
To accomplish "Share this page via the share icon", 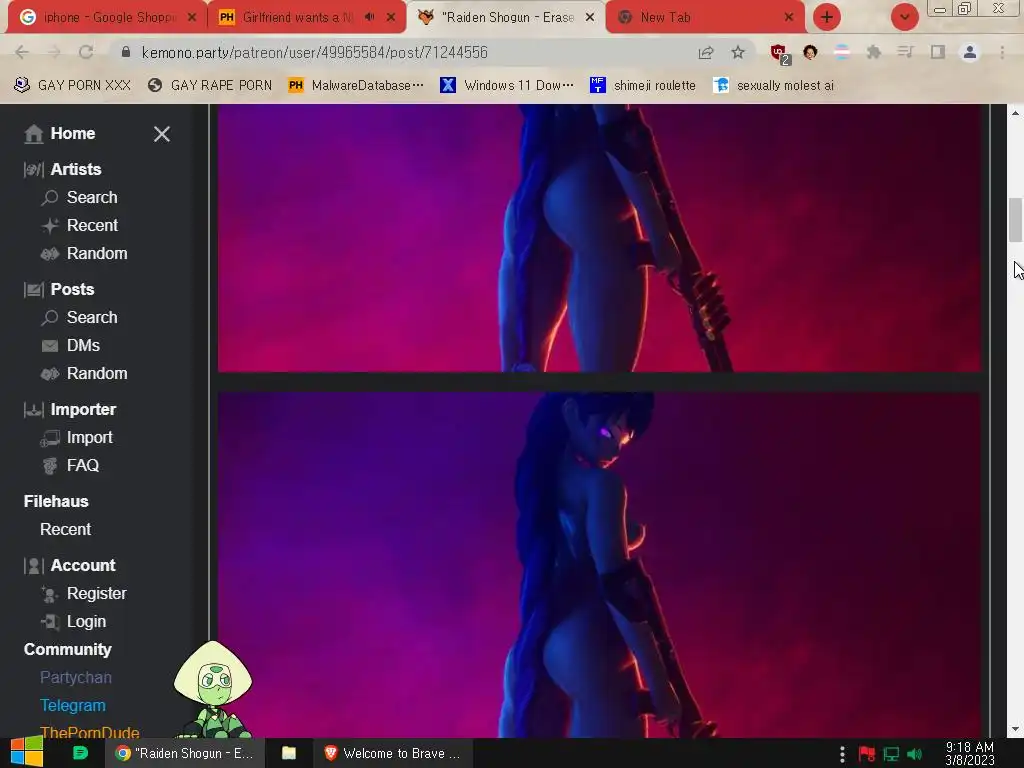I will pyautogui.click(x=705, y=52).
